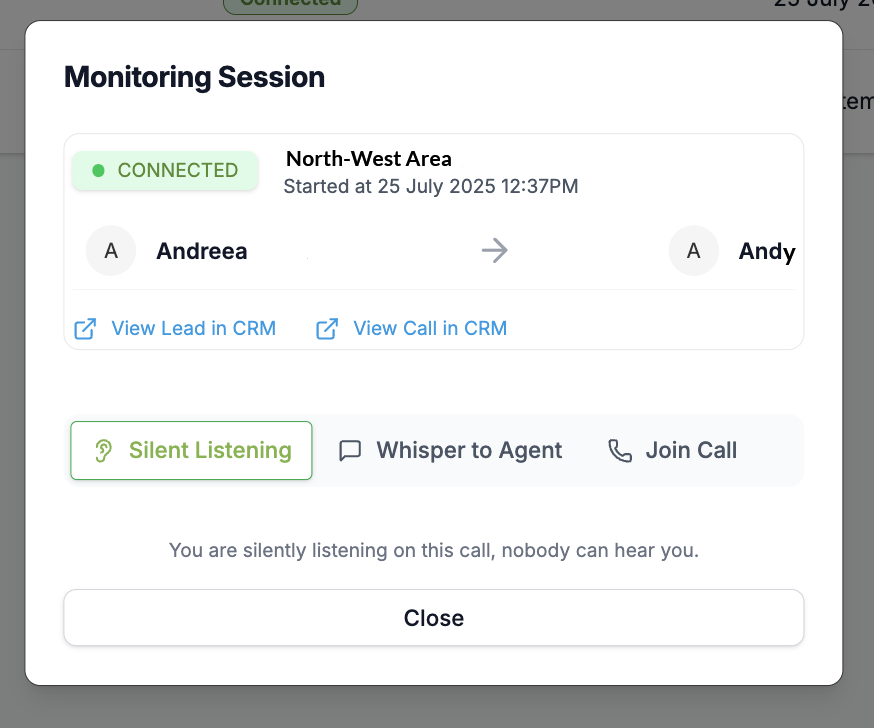Click Andy's avatar circle
This screenshot has height=728, width=874.
pyautogui.click(x=693, y=251)
